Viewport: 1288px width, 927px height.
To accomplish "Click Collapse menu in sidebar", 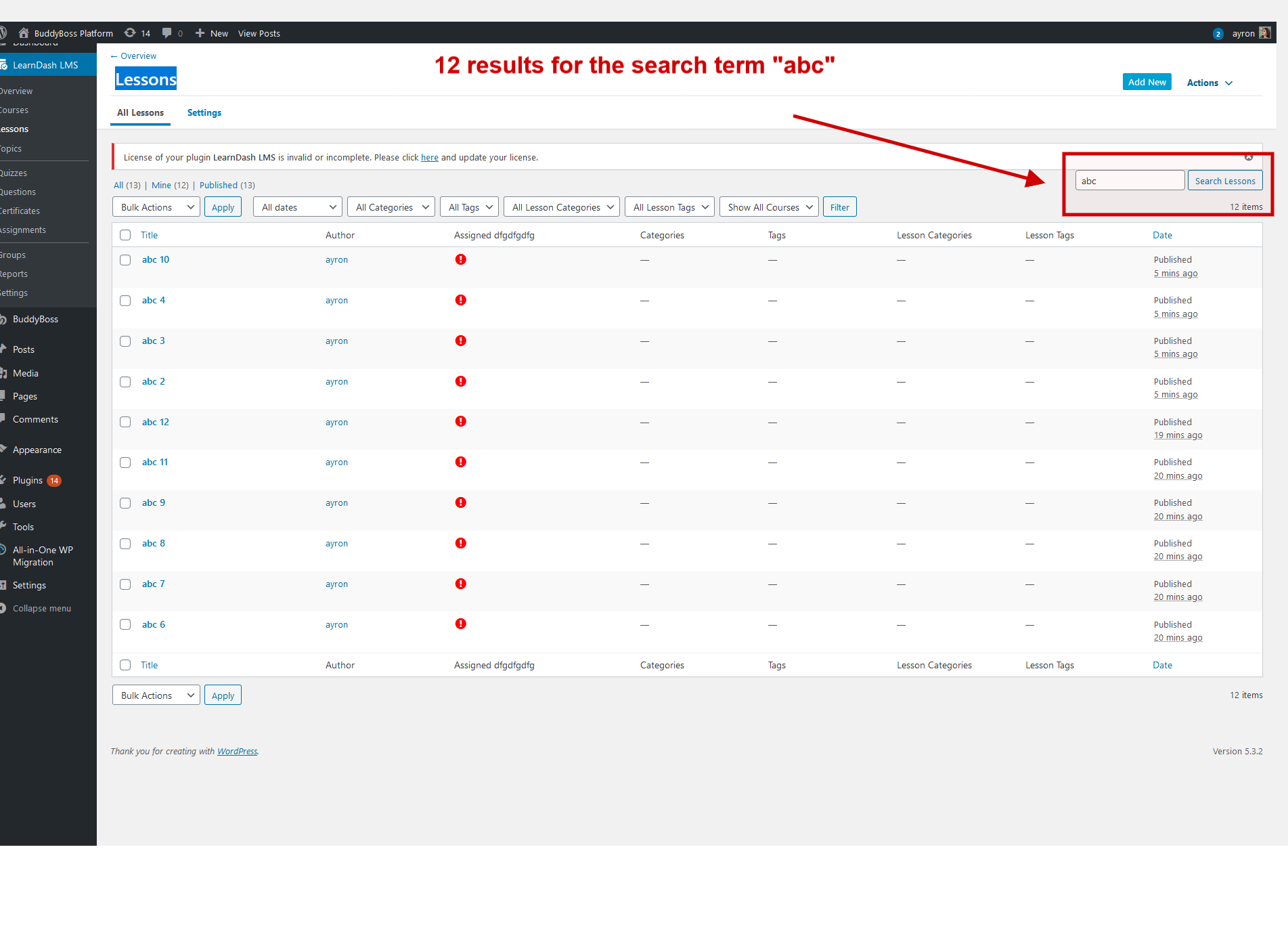I will point(41,608).
